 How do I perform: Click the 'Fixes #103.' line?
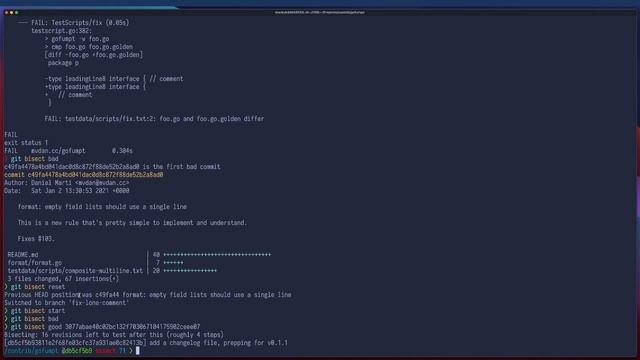pos(36,239)
